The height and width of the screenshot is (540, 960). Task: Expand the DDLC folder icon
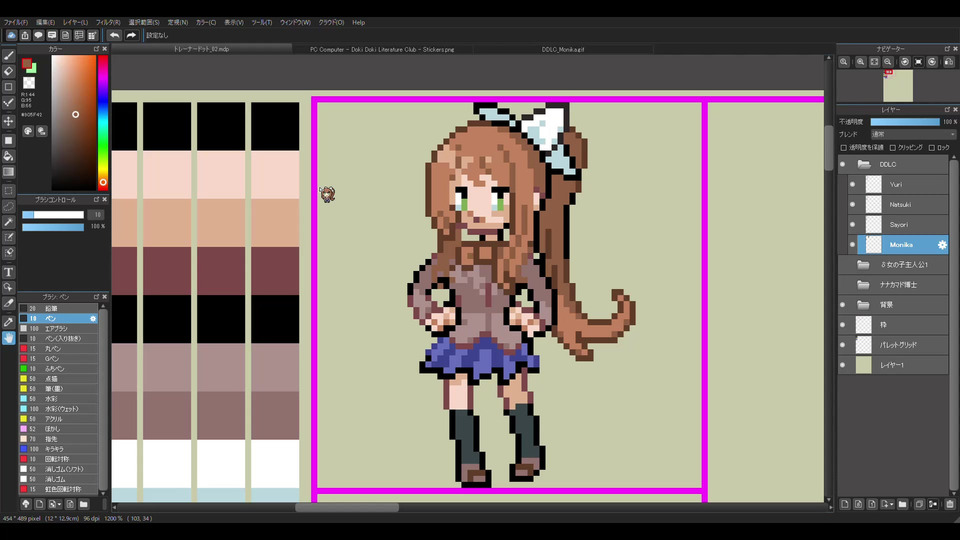point(864,164)
